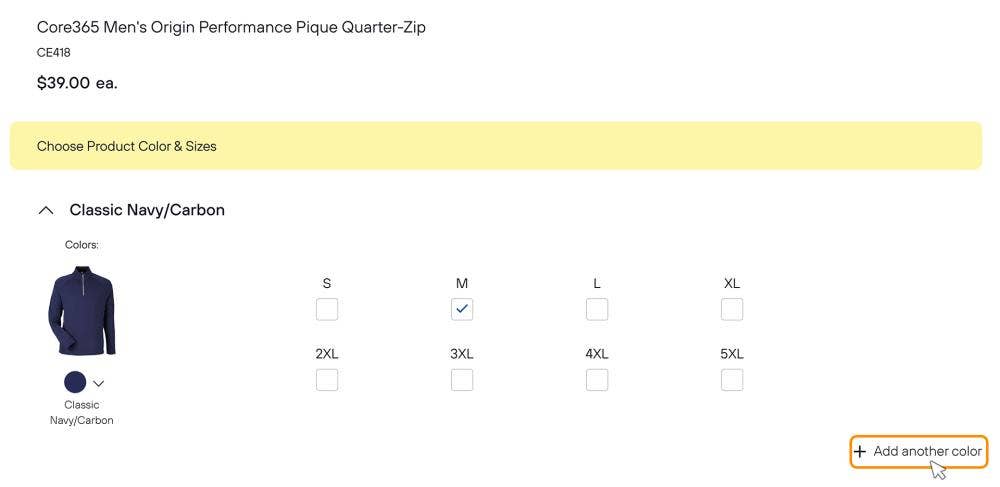Click the navy blue color swatch circle
The image size is (1000, 487).
pyautogui.click(x=75, y=382)
